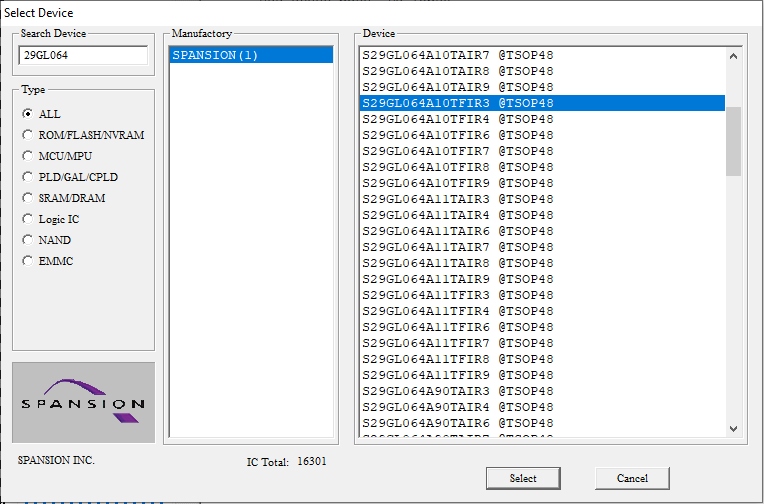Viewport: 764px width, 504px height.
Task: Select SRAM/DRAM type option
Action: pos(28,197)
